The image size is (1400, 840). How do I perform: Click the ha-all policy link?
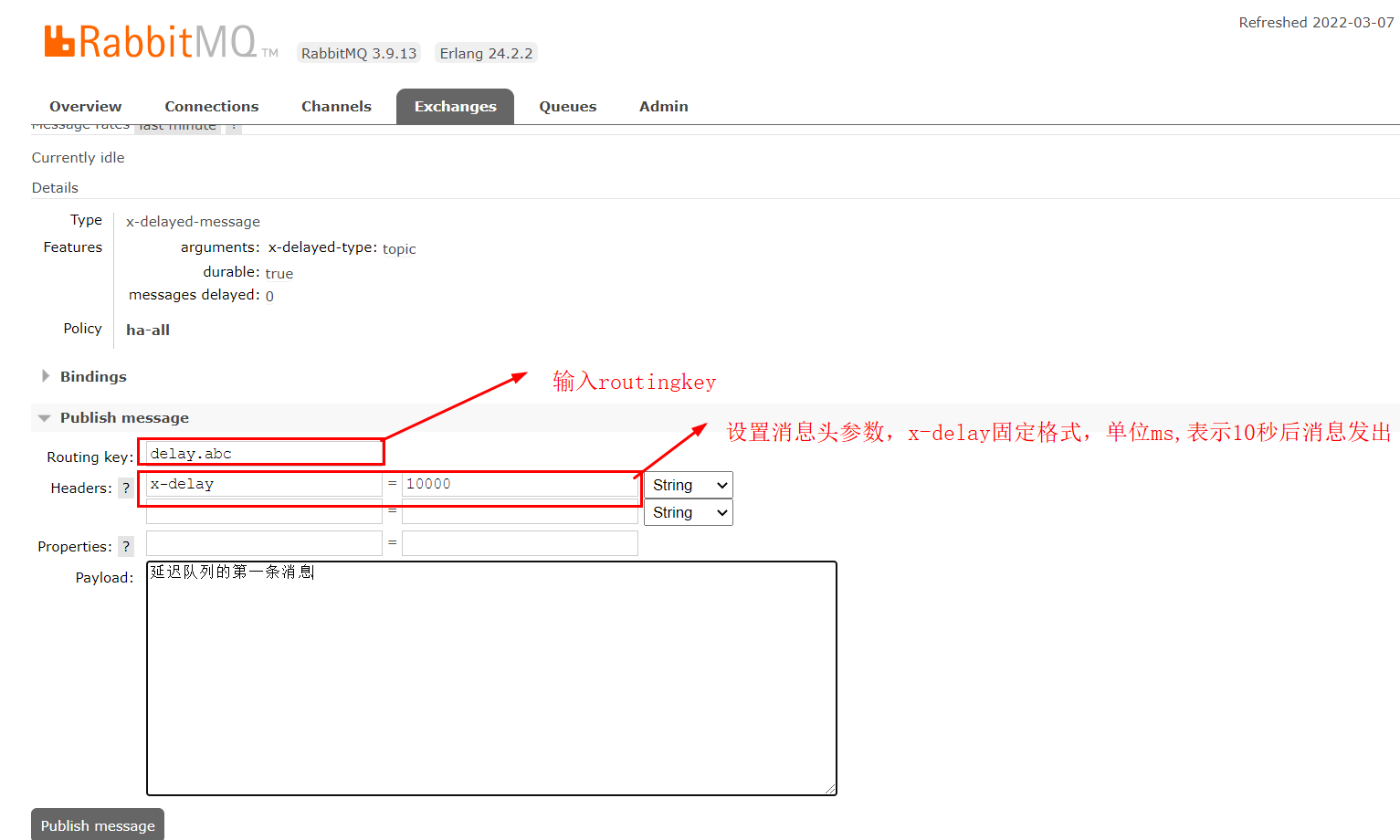[x=148, y=330]
